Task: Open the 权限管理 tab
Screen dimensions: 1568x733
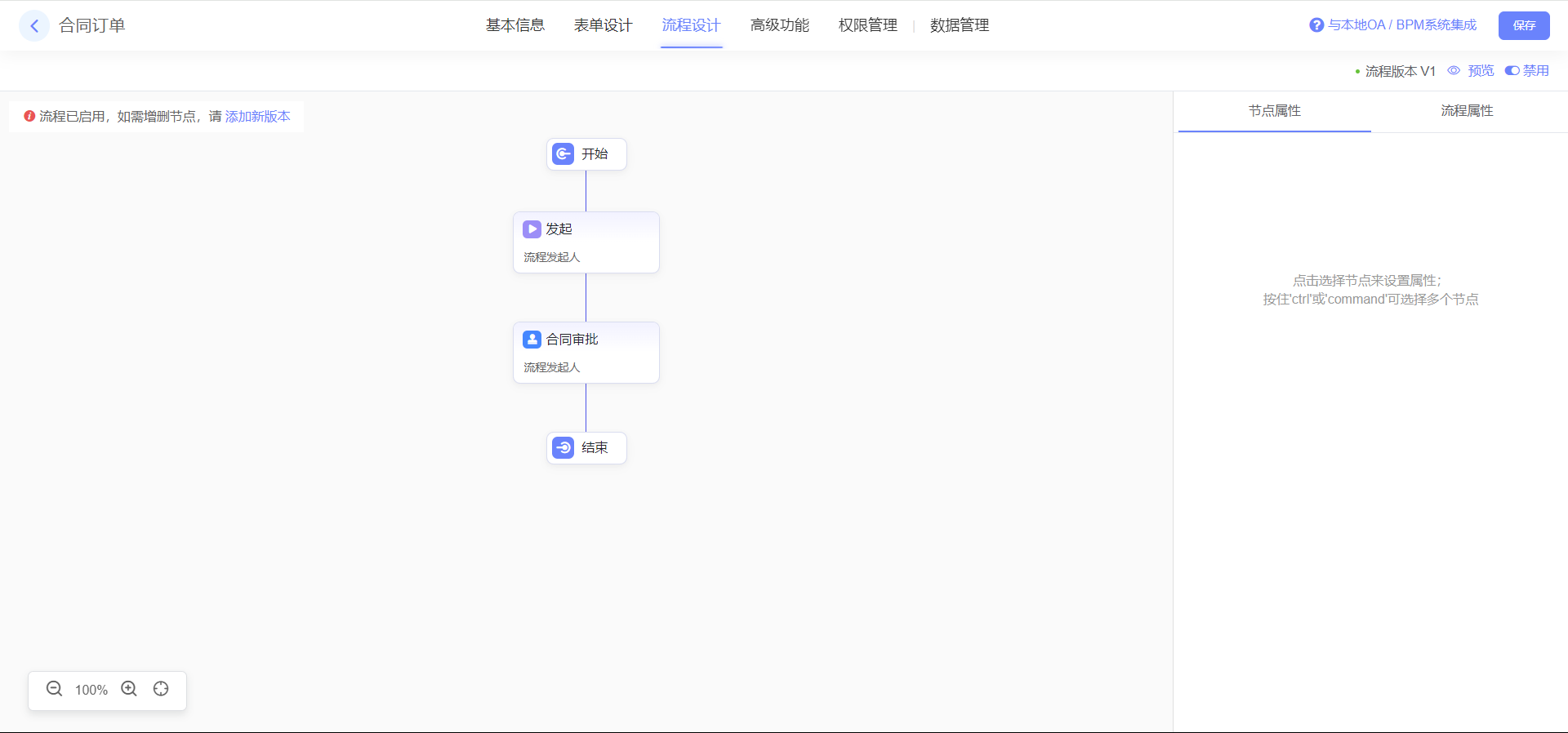Action: pos(867,25)
